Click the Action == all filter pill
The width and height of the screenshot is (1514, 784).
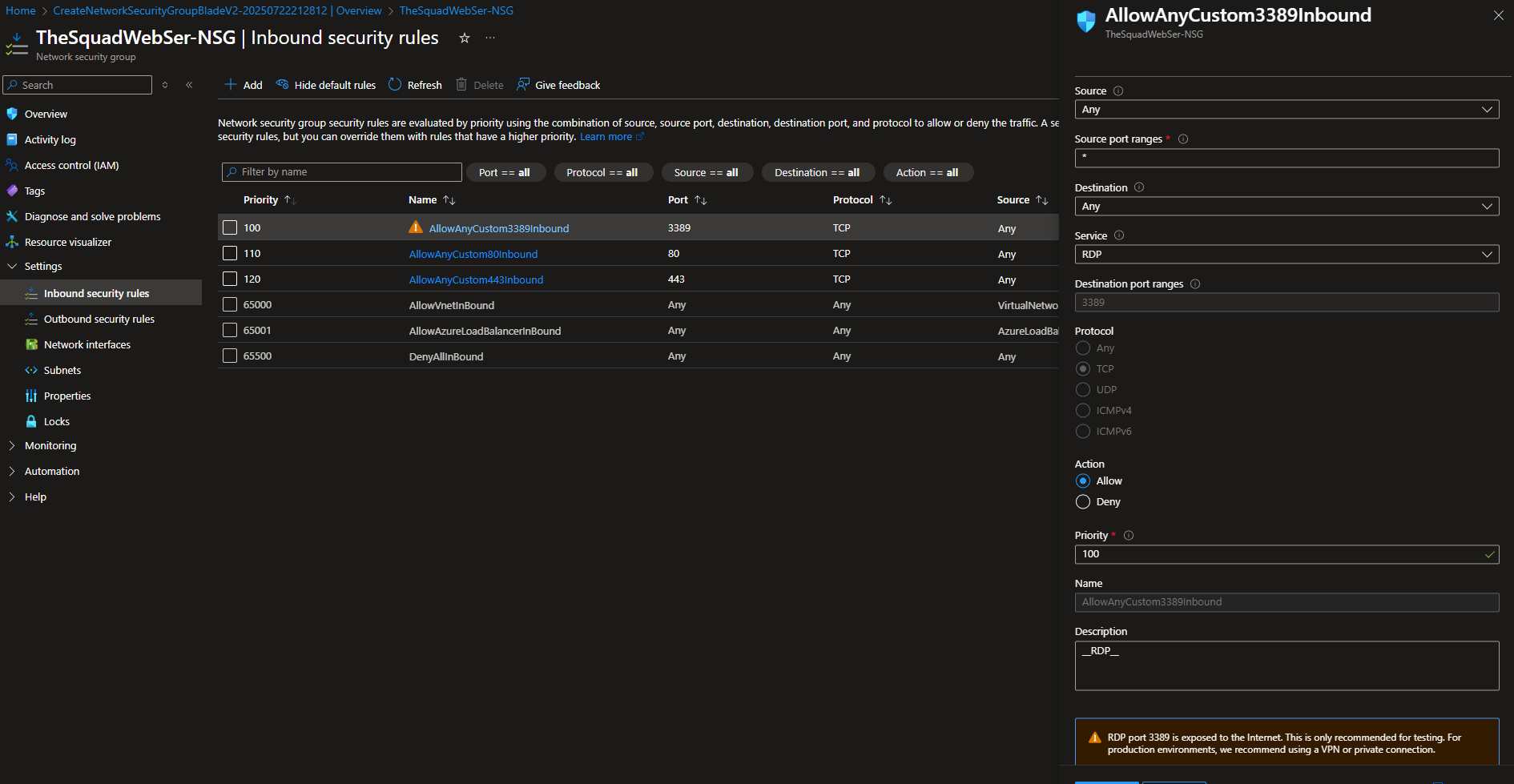[928, 172]
